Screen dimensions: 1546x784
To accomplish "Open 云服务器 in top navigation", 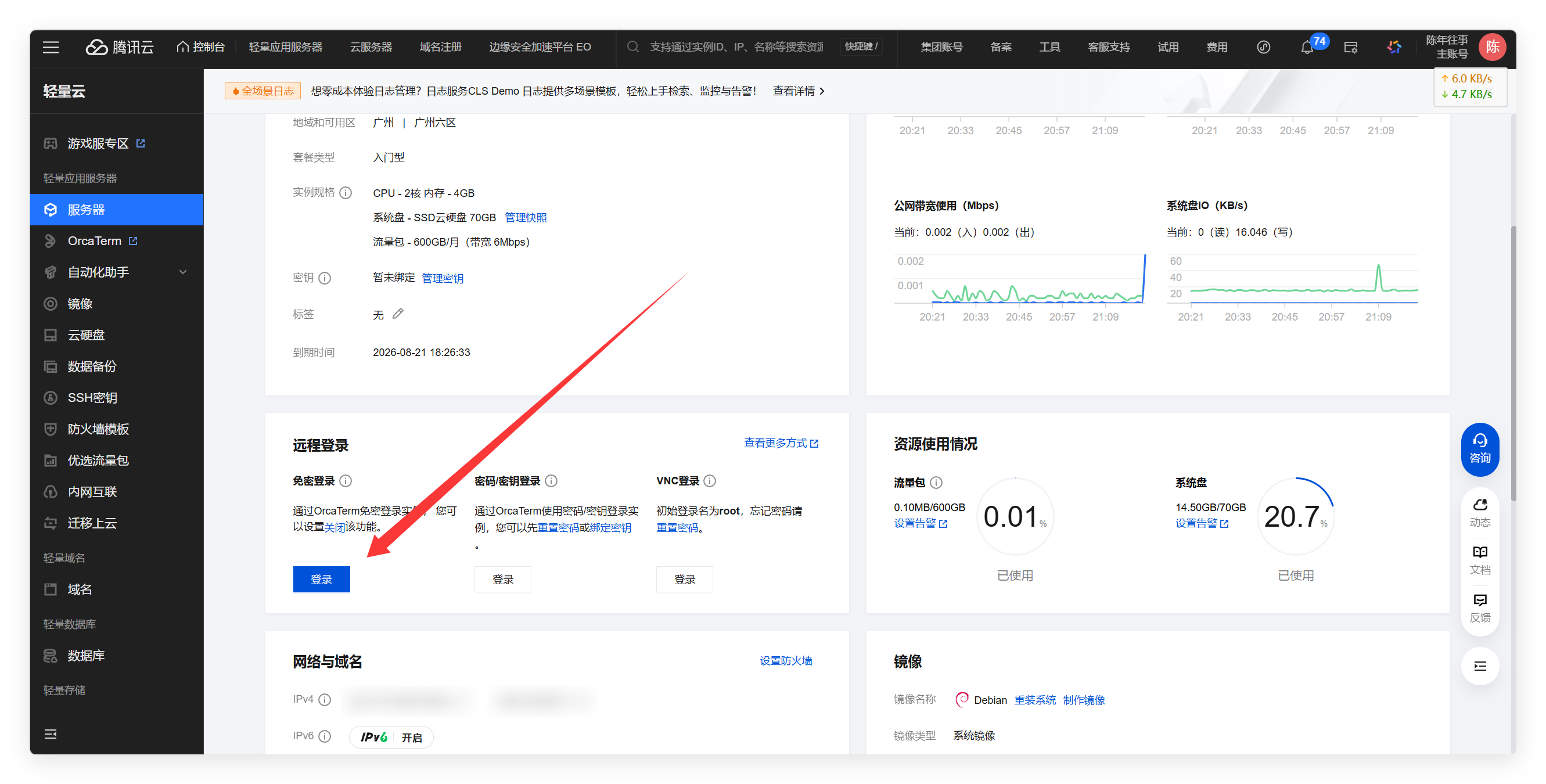I will (x=371, y=47).
